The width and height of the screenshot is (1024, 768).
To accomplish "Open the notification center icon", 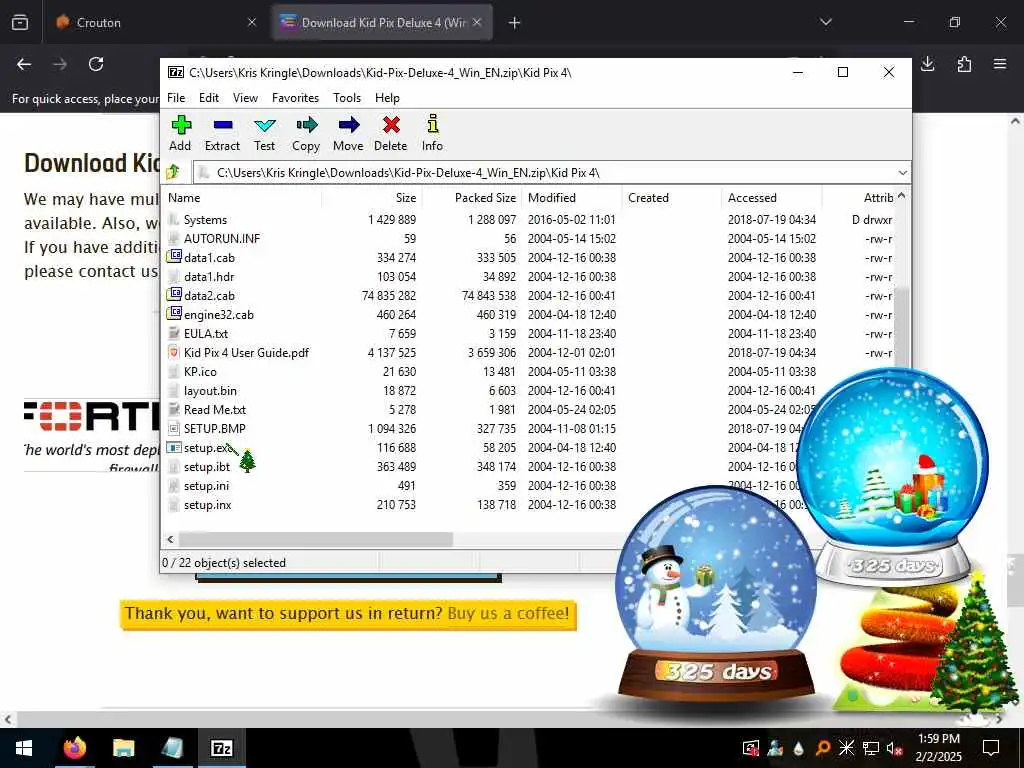I will pos(991,748).
